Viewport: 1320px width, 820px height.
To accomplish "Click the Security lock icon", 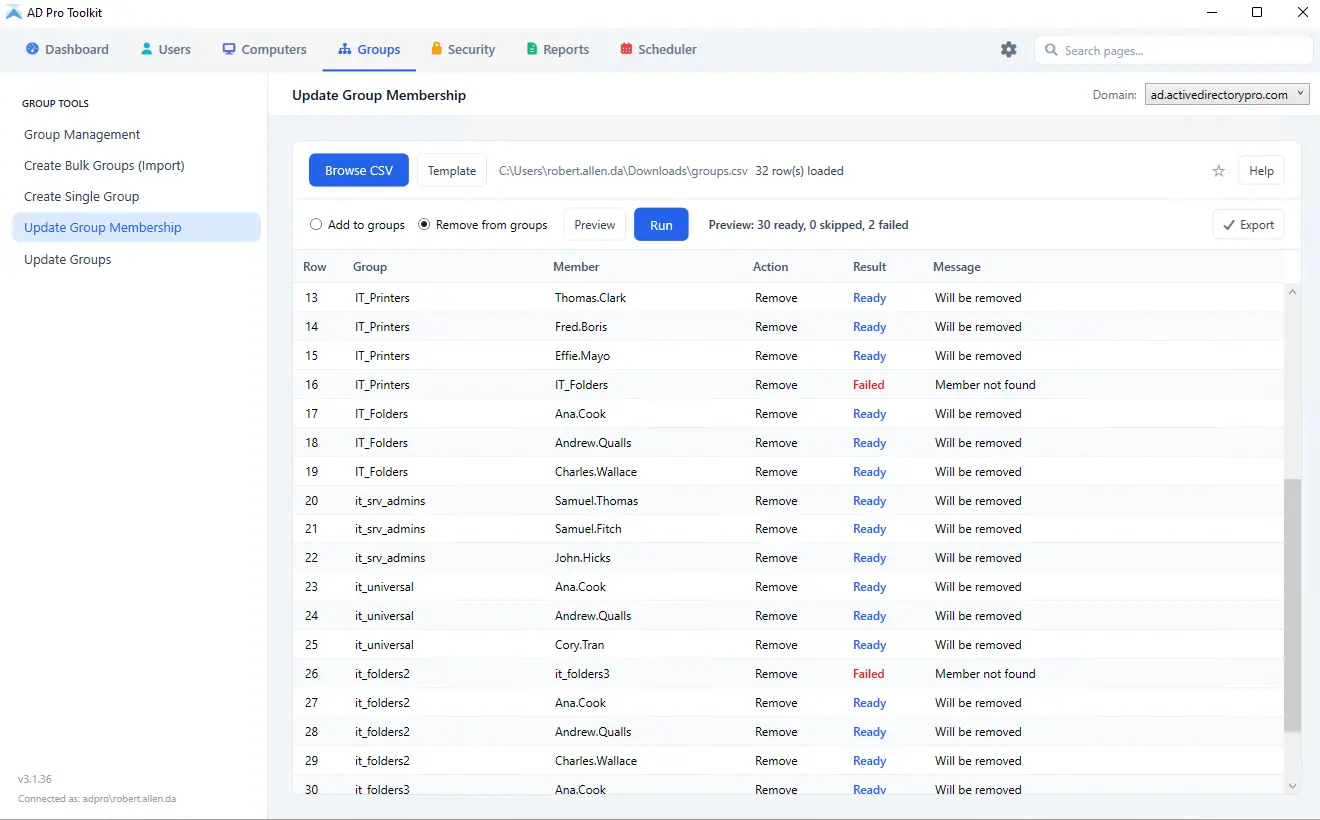I will pos(437,48).
